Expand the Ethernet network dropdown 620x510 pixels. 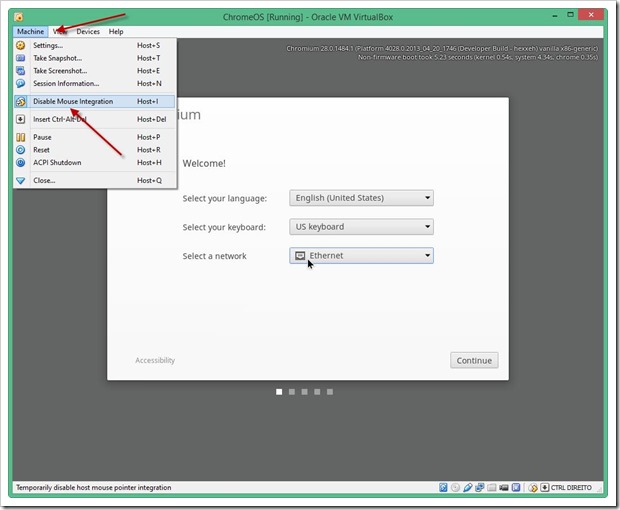coord(361,256)
